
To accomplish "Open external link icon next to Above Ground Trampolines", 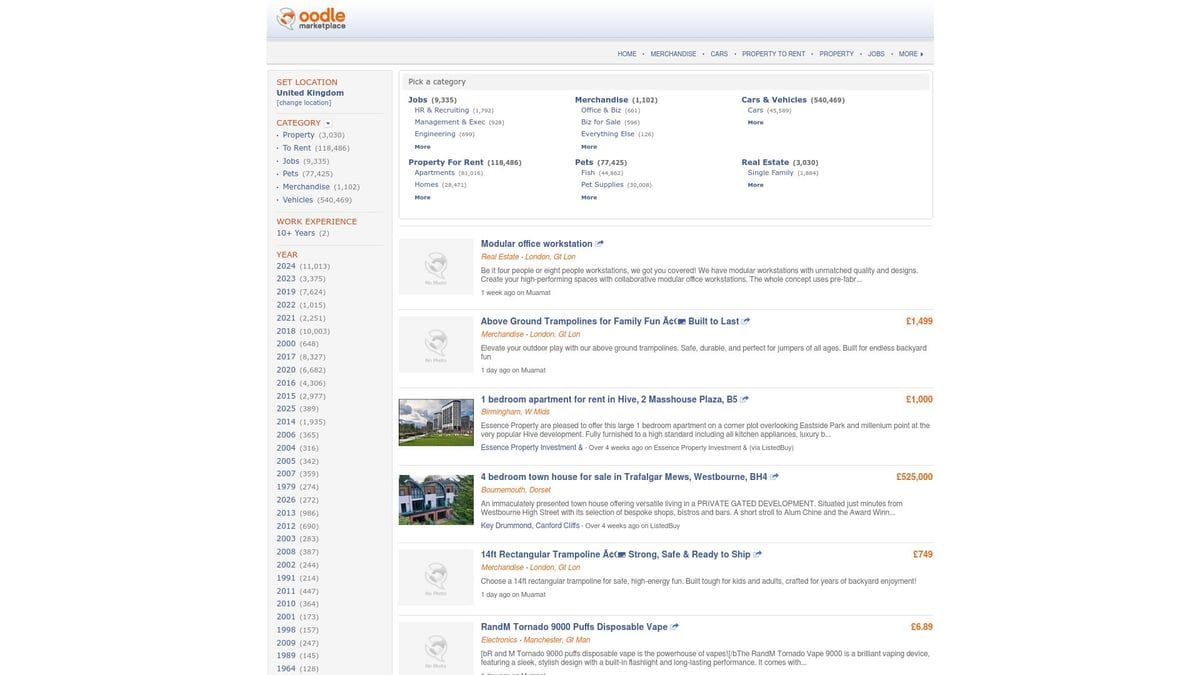I will 746,321.
